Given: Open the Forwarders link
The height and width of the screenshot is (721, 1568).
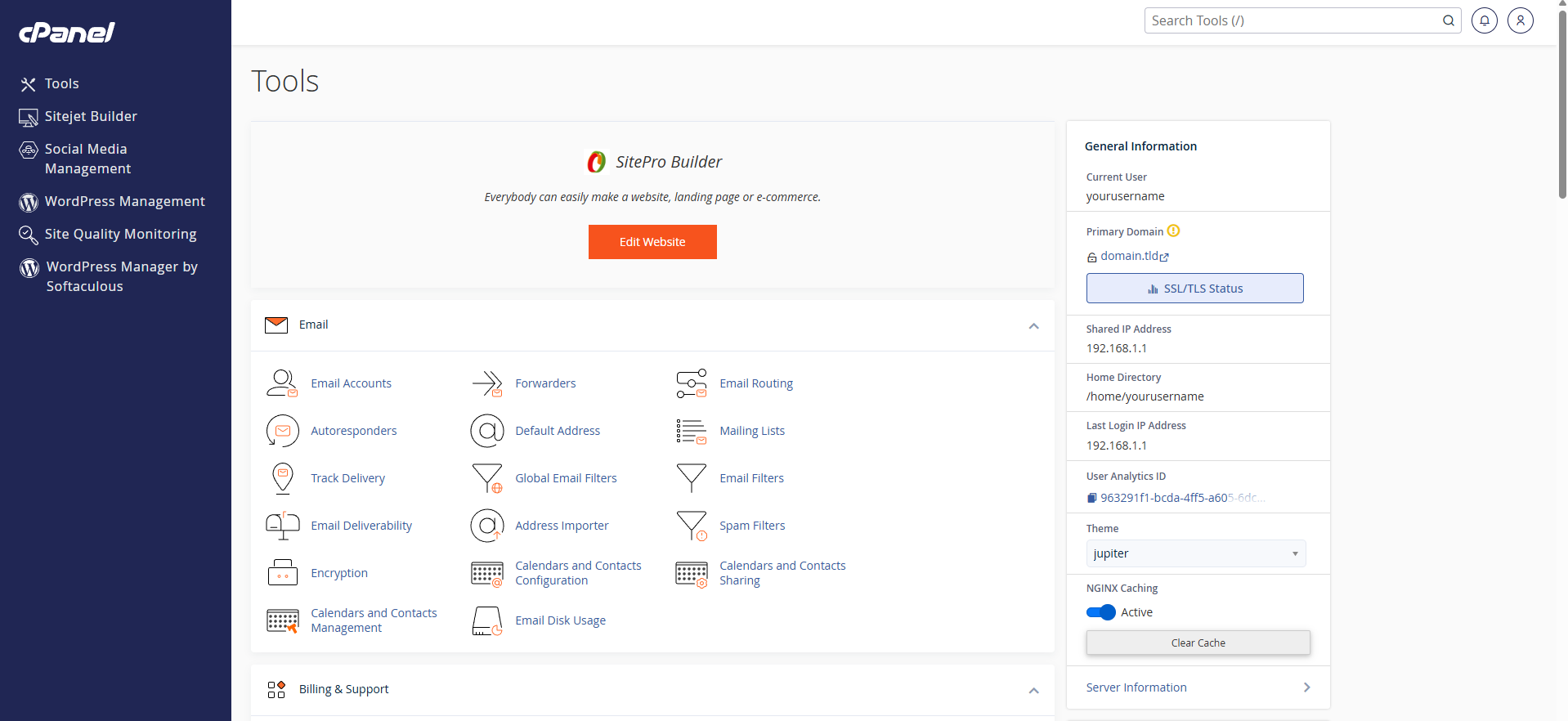Looking at the screenshot, I should (x=545, y=383).
